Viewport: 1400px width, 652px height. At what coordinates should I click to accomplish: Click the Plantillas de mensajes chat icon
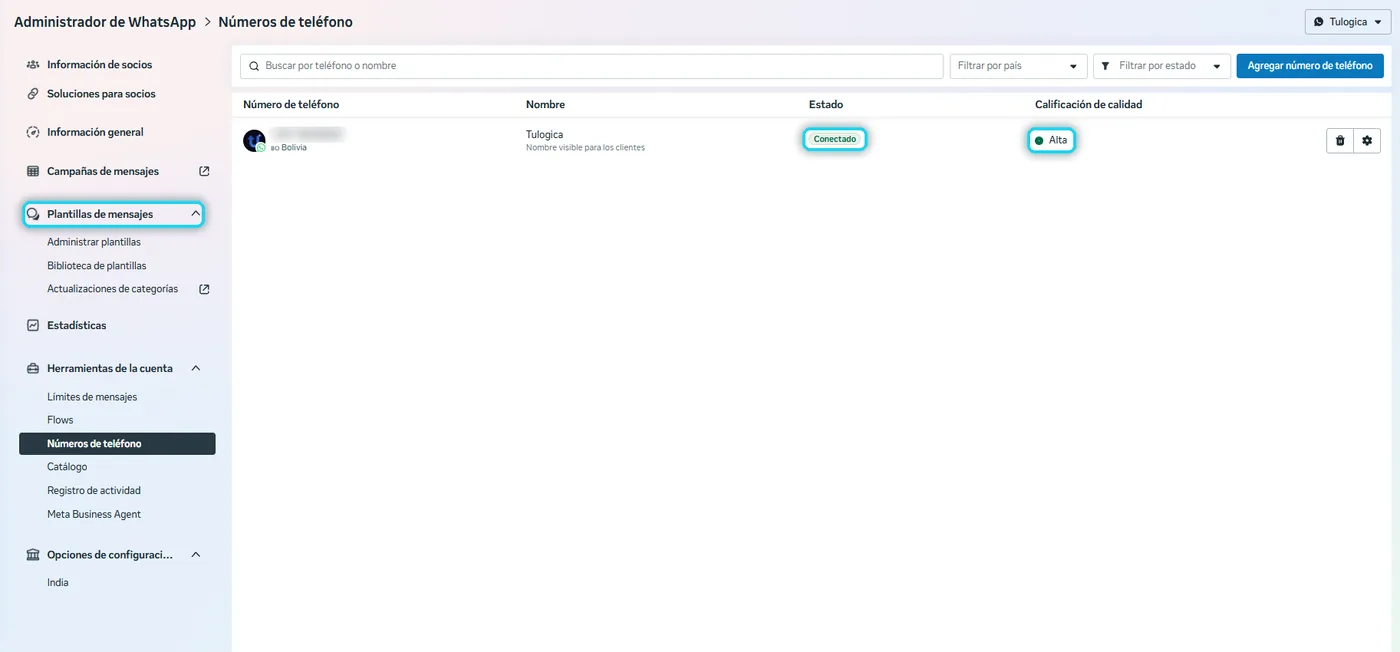point(33,214)
